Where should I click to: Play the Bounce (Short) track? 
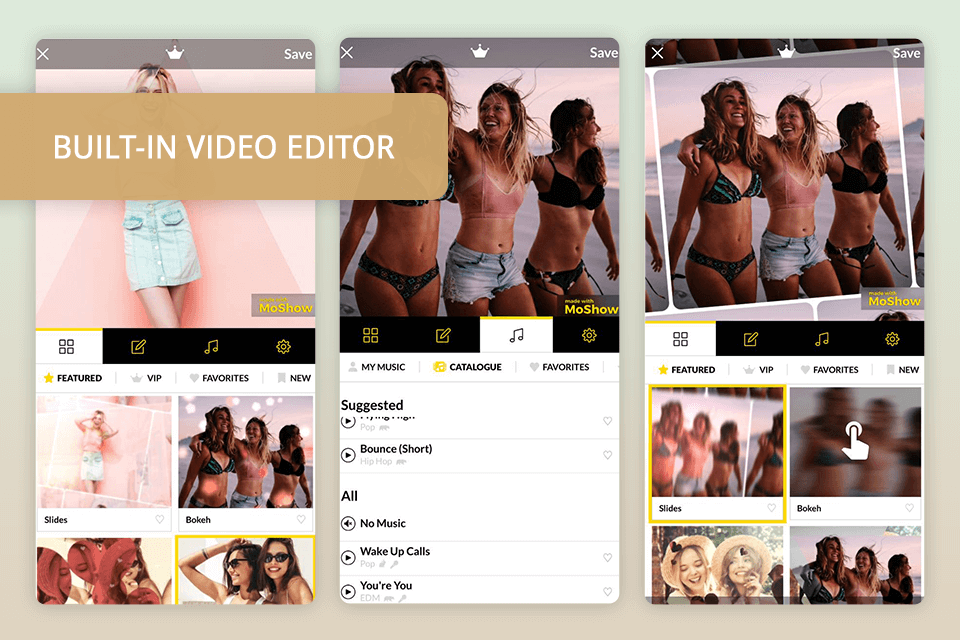click(348, 455)
